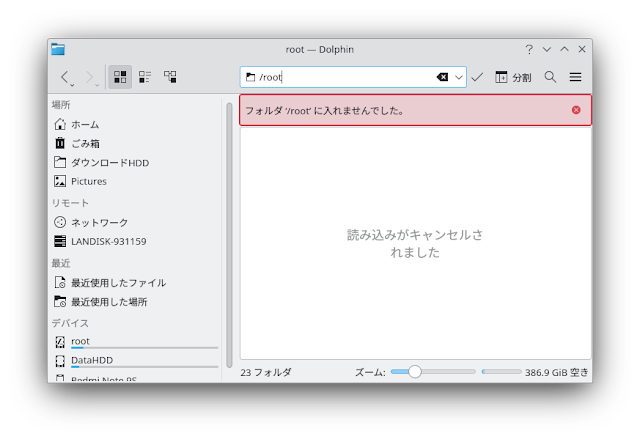Viewport: 640px width, 439px height.
Task: Switch to details tree view mode
Action: click(x=170, y=77)
